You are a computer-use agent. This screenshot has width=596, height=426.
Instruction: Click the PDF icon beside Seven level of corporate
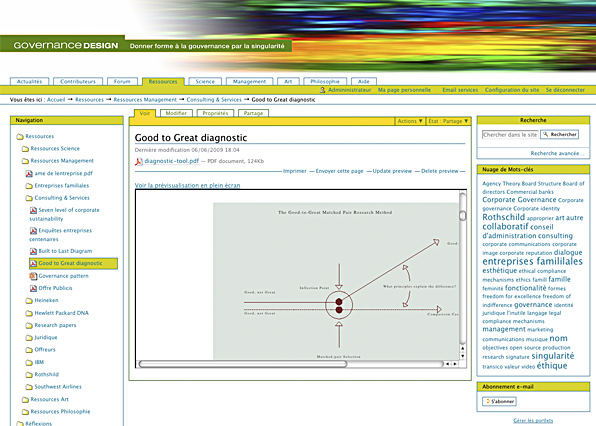tap(33, 210)
